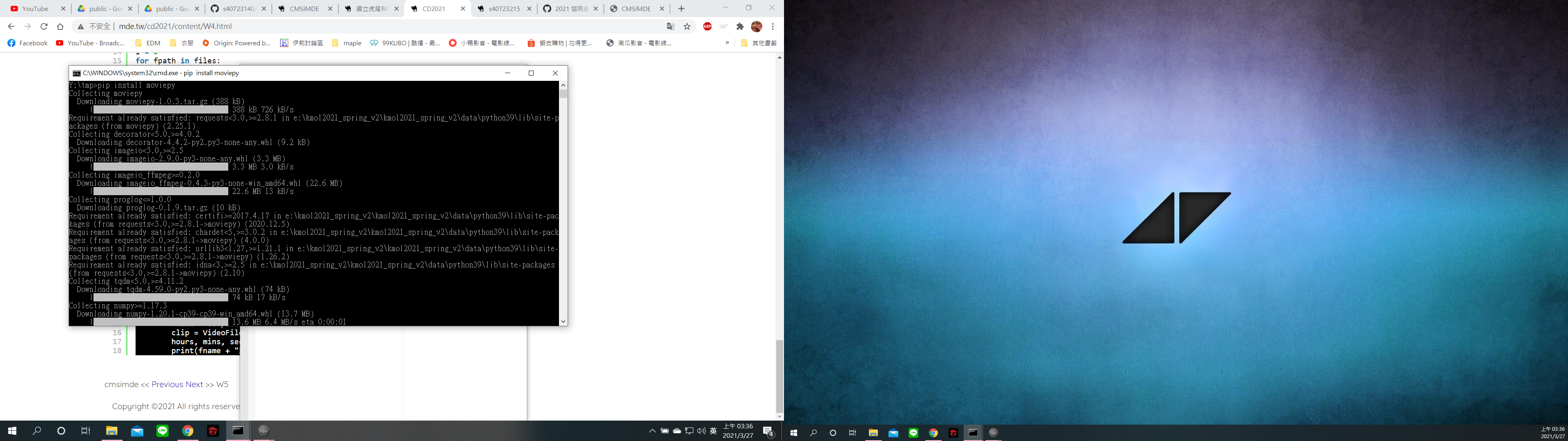Go to the browser home page icon
Viewport: 1568px width, 441px height.
pyautogui.click(x=60, y=26)
